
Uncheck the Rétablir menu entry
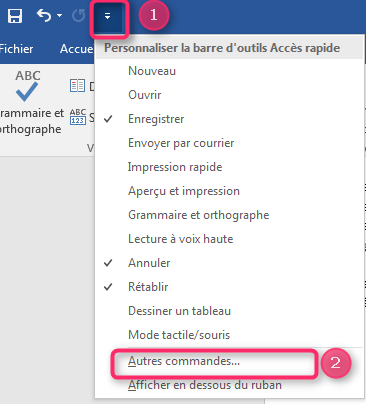click(x=229, y=287)
